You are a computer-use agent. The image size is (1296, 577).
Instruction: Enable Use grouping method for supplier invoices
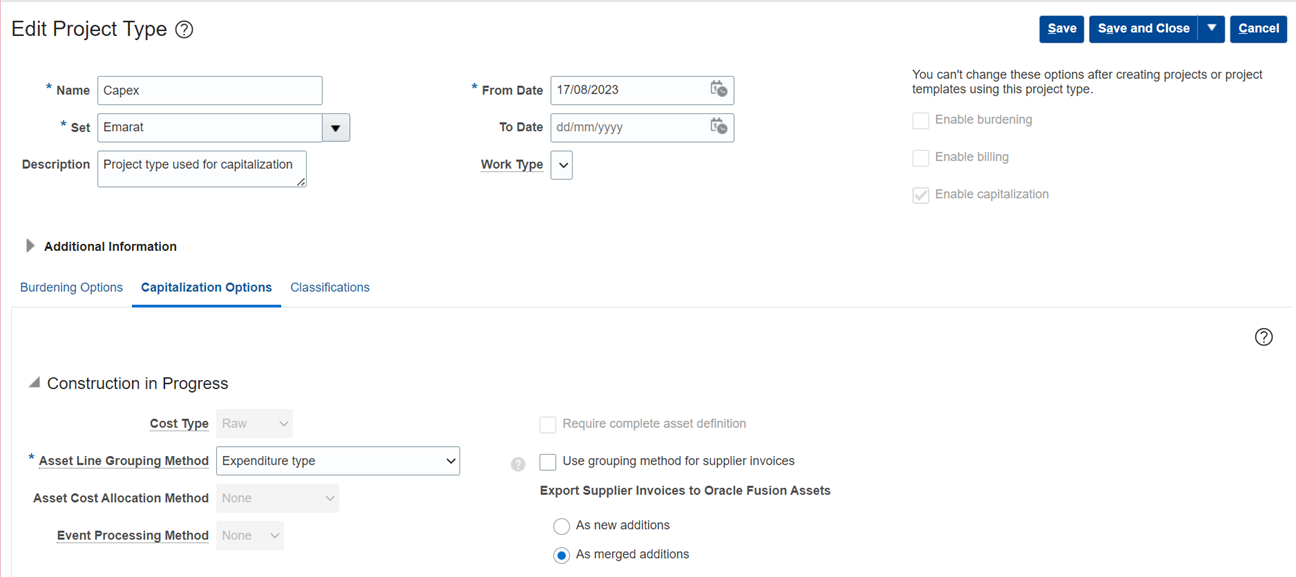tap(547, 462)
